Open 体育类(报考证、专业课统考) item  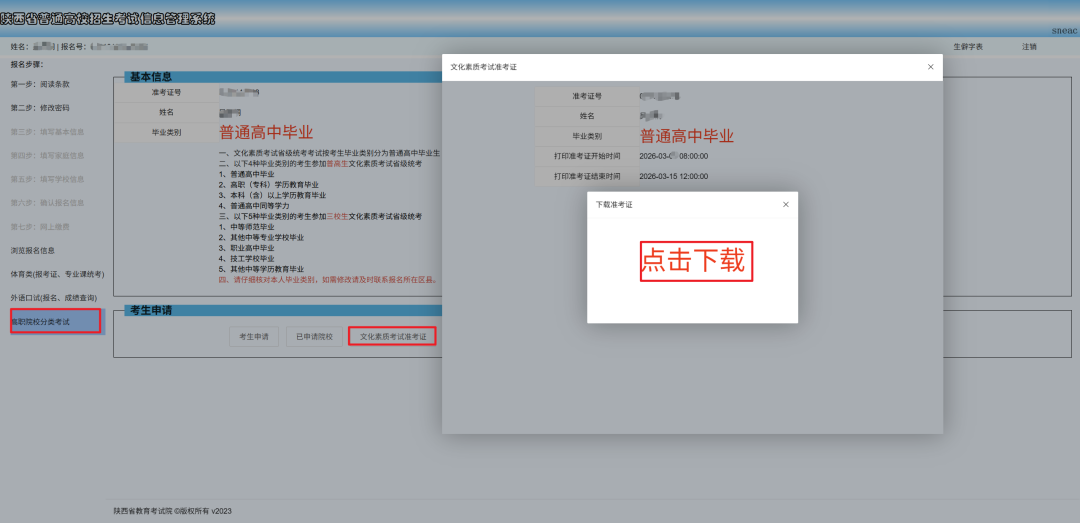point(57,274)
